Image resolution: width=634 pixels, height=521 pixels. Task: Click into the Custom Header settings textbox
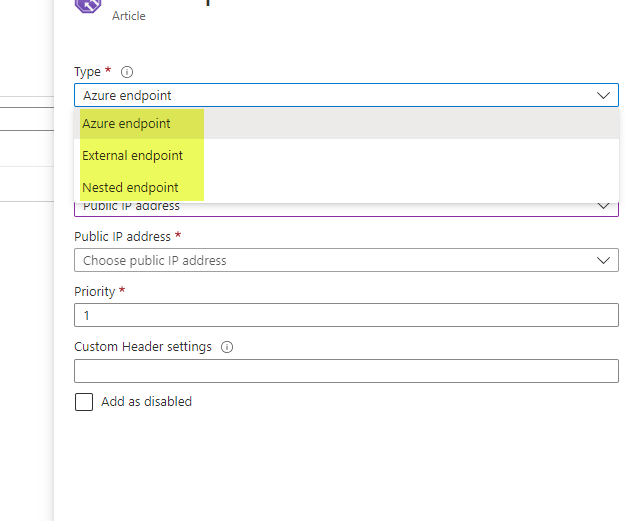click(x=345, y=371)
